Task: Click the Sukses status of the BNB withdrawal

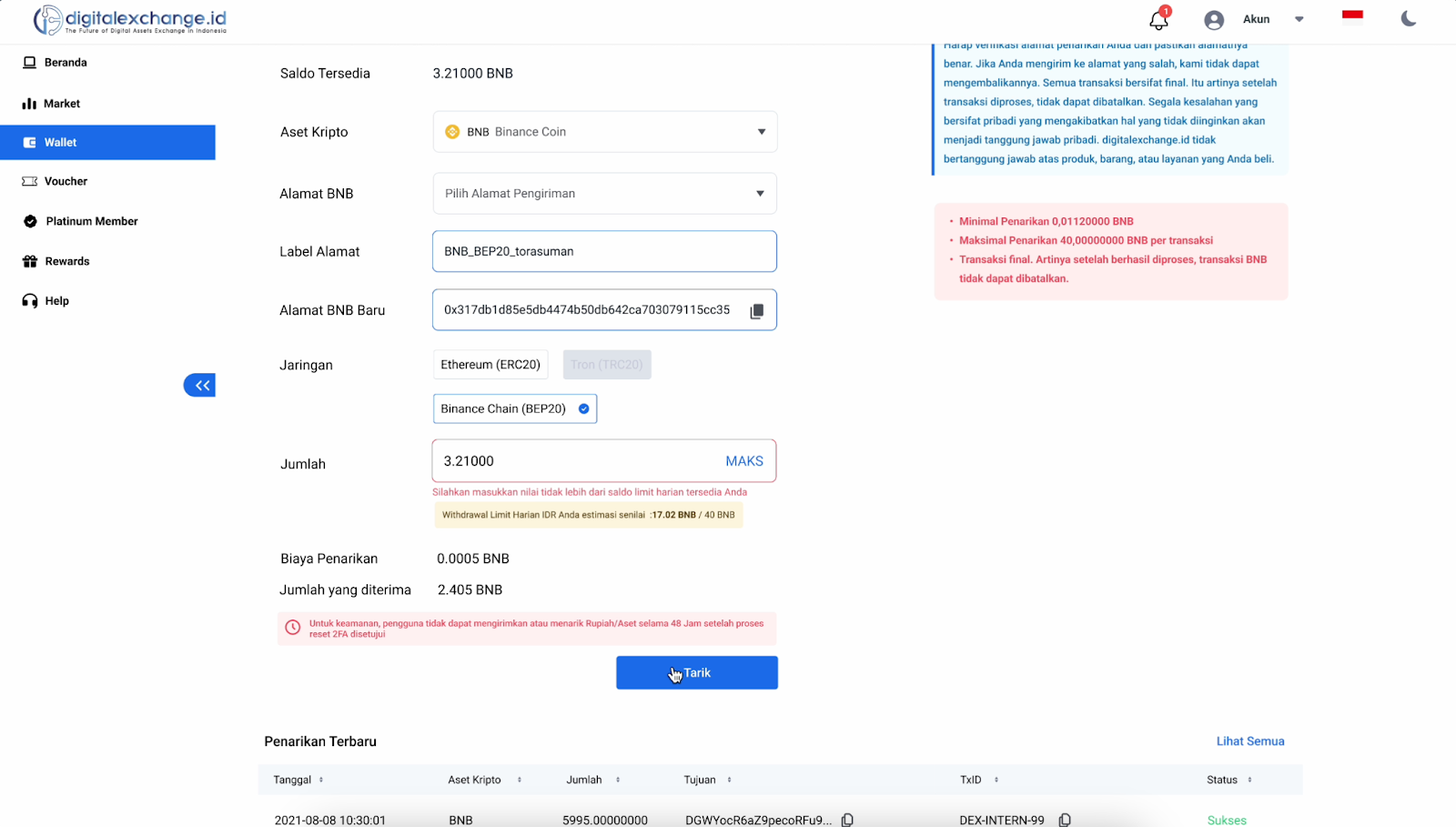Action: (1227, 821)
